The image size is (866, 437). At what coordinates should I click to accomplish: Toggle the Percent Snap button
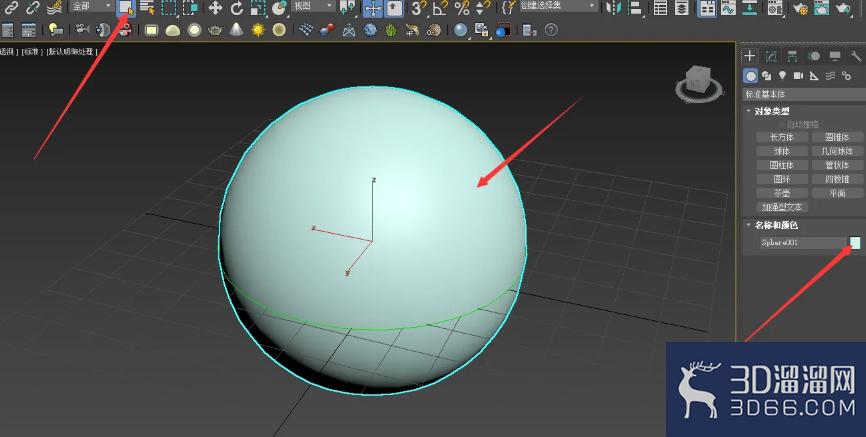point(462,8)
